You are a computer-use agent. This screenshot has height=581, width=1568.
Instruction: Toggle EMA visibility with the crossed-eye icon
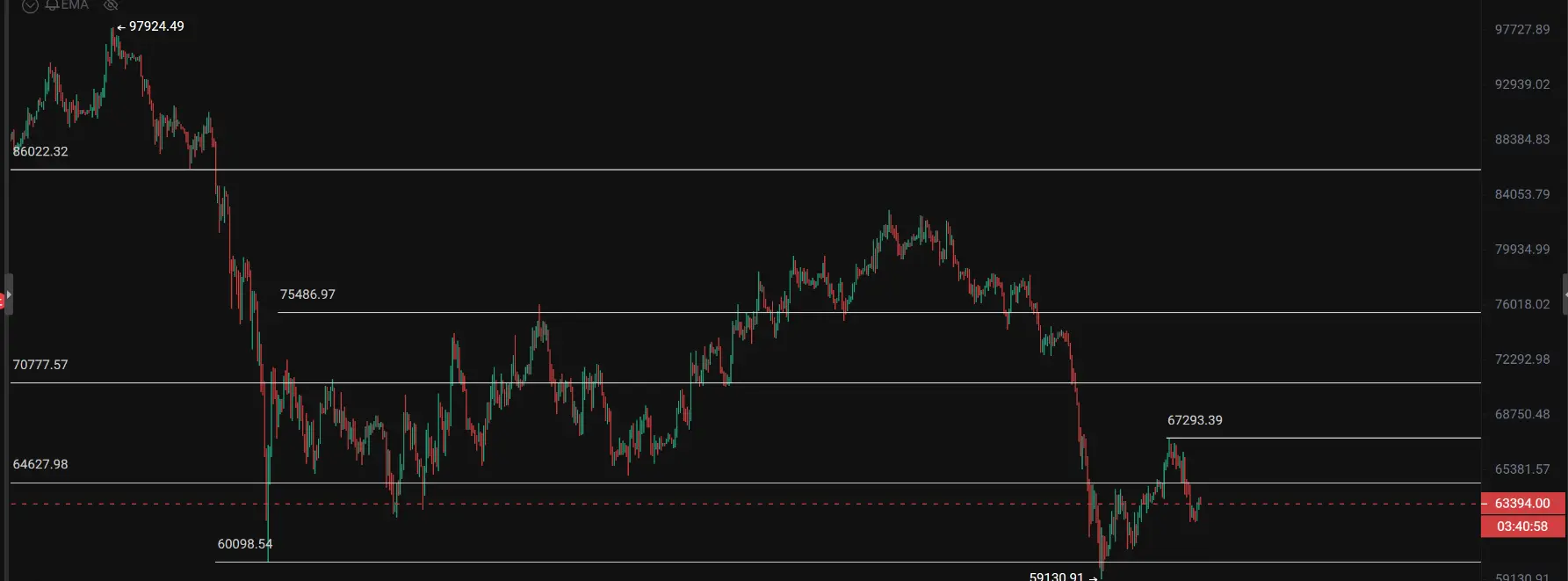click(x=111, y=4)
